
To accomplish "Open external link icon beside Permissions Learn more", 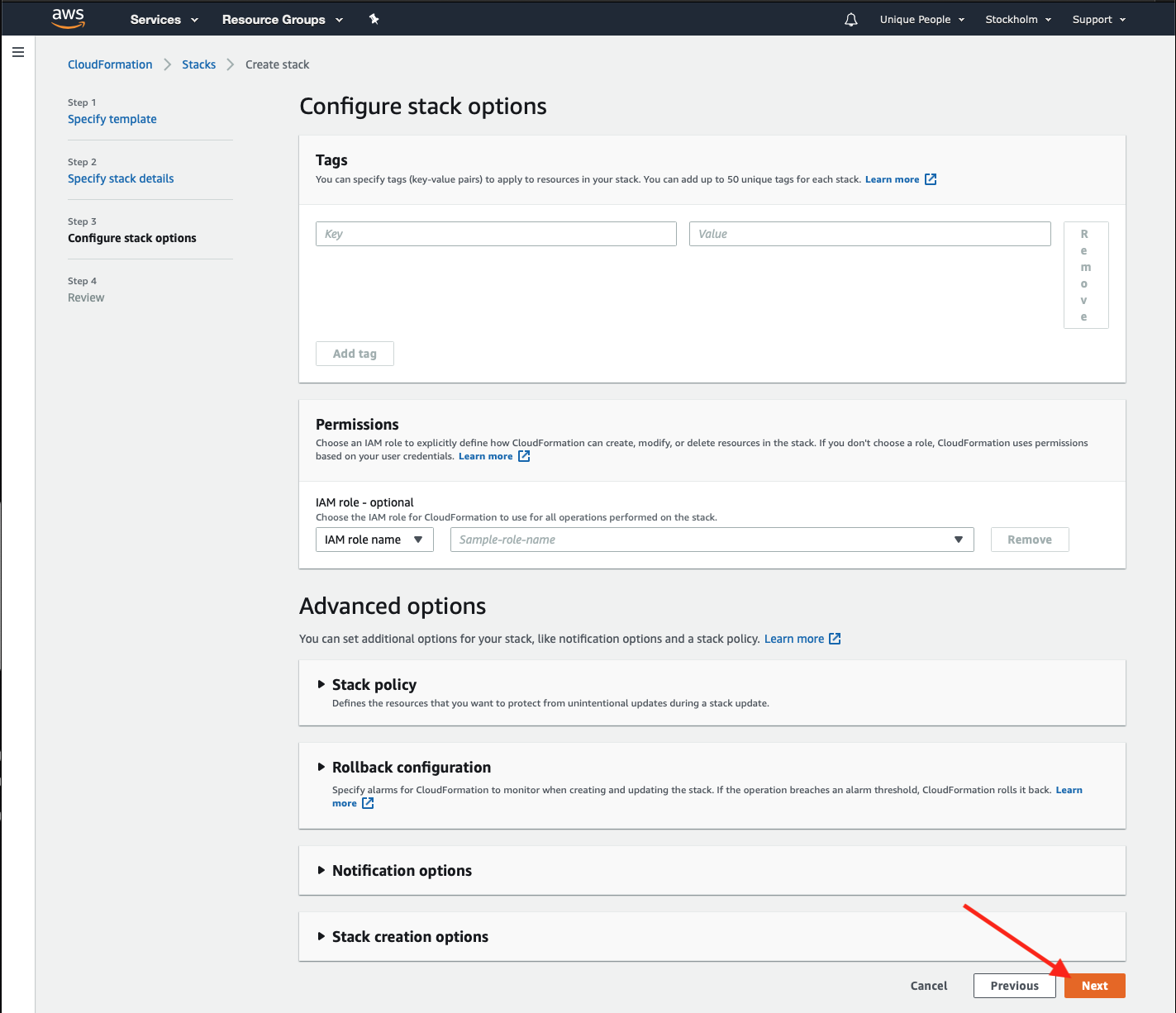I will [x=524, y=456].
